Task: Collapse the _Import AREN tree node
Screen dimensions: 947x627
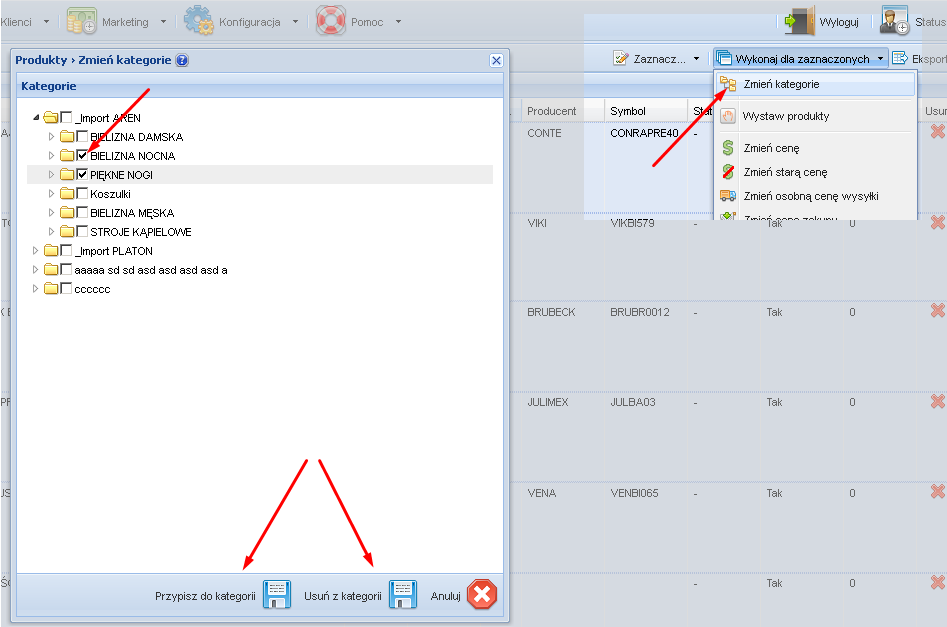Action: tap(36, 117)
